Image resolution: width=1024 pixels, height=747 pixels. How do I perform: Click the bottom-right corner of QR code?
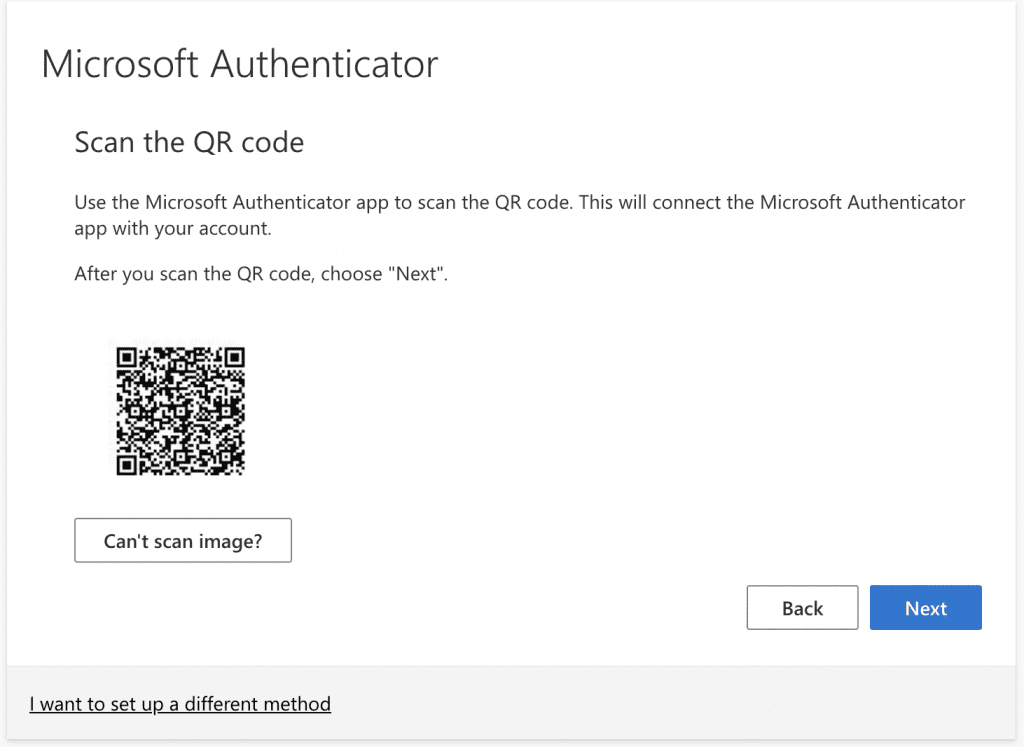point(242,472)
